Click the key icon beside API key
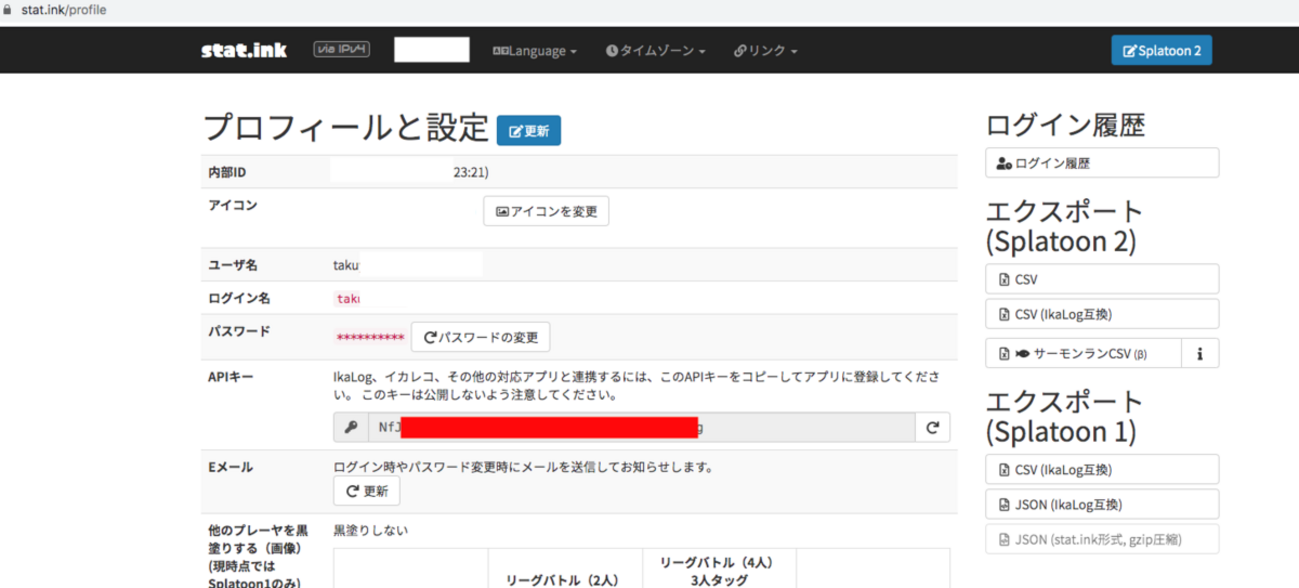 (351, 427)
